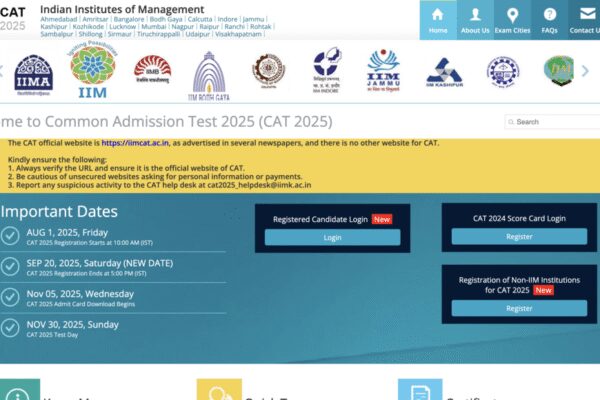Open Exam Cities location pin
The height and width of the screenshot is (400, 600).
(512, 15)
